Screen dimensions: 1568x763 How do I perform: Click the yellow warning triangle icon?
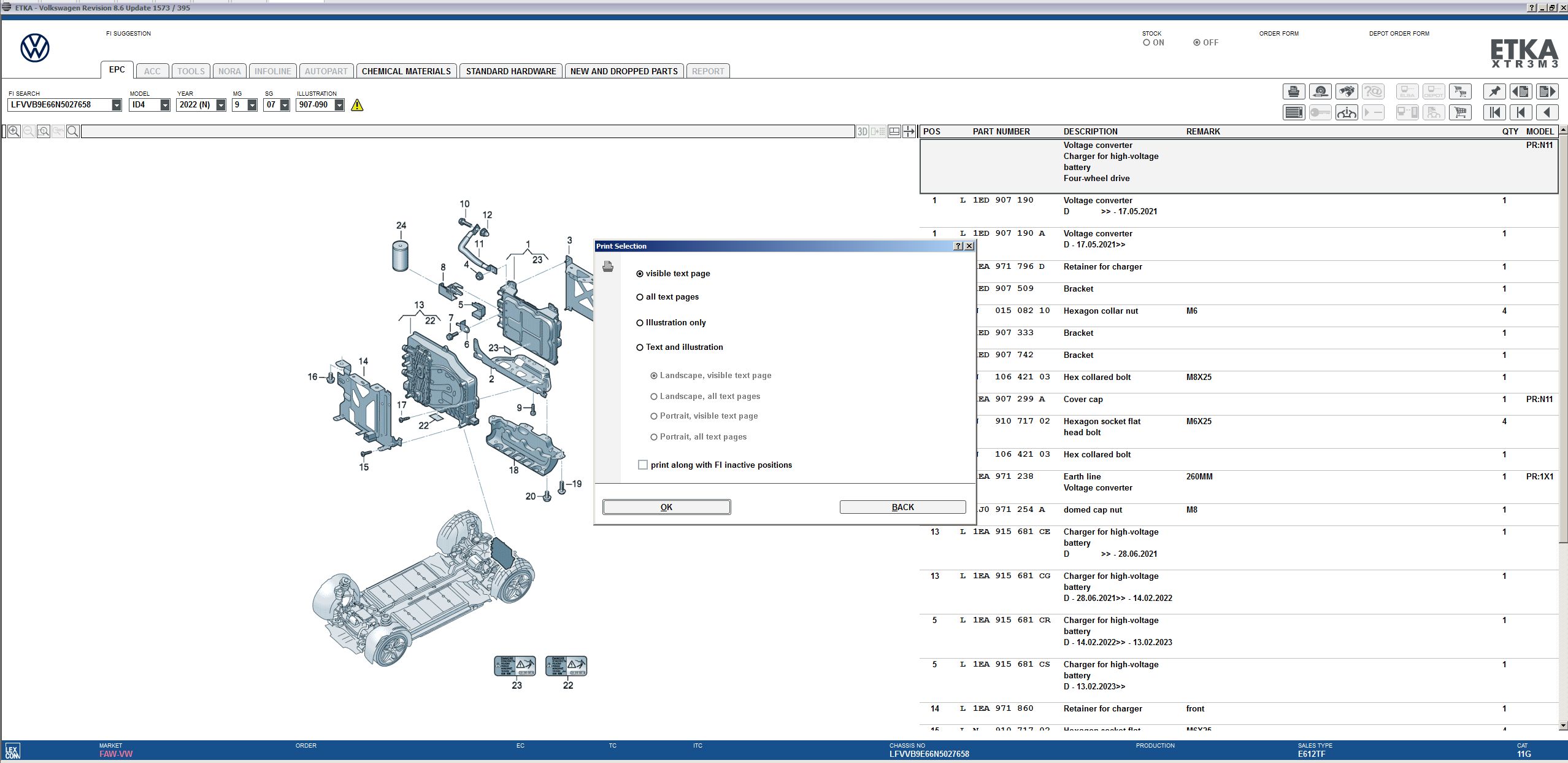357,105
